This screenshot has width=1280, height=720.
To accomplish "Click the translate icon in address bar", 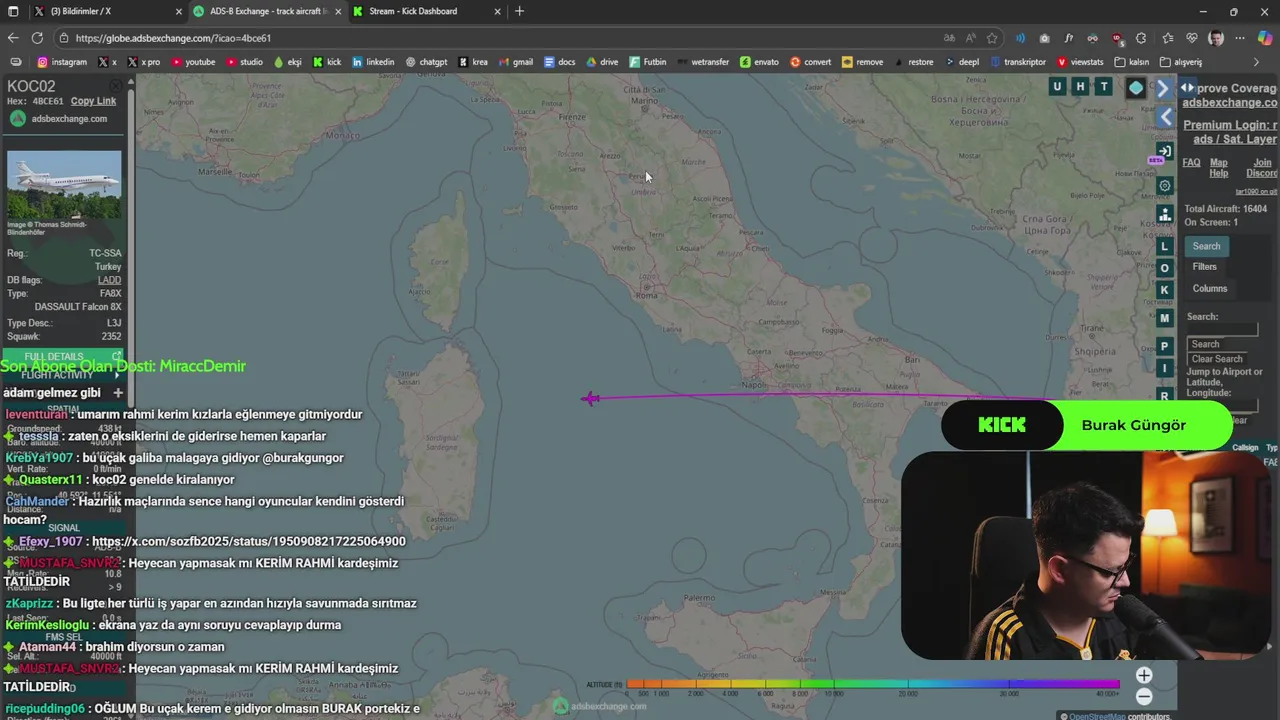I will pos(948,38).
